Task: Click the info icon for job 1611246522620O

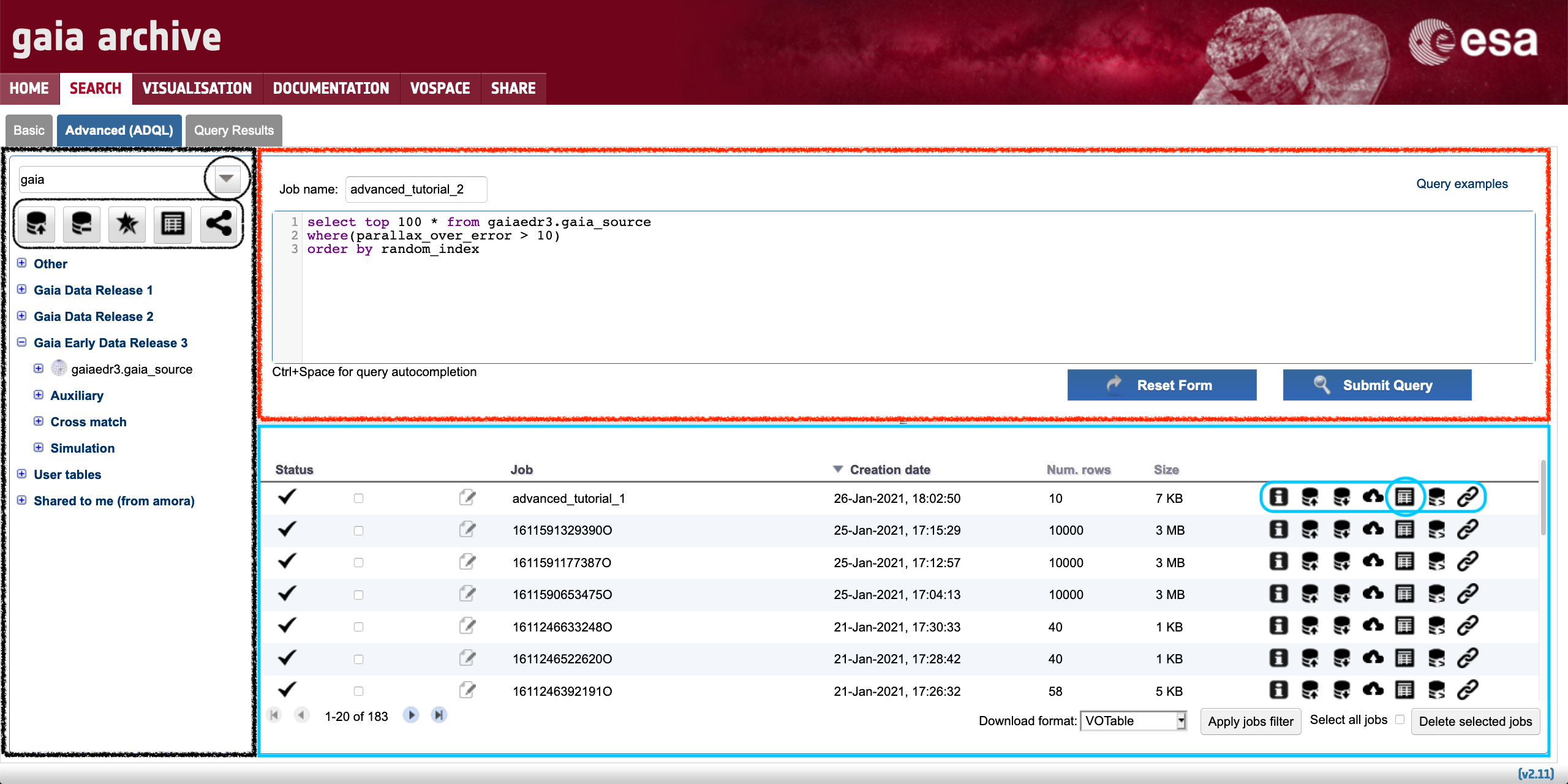Action: click(x=1278, y=658)
